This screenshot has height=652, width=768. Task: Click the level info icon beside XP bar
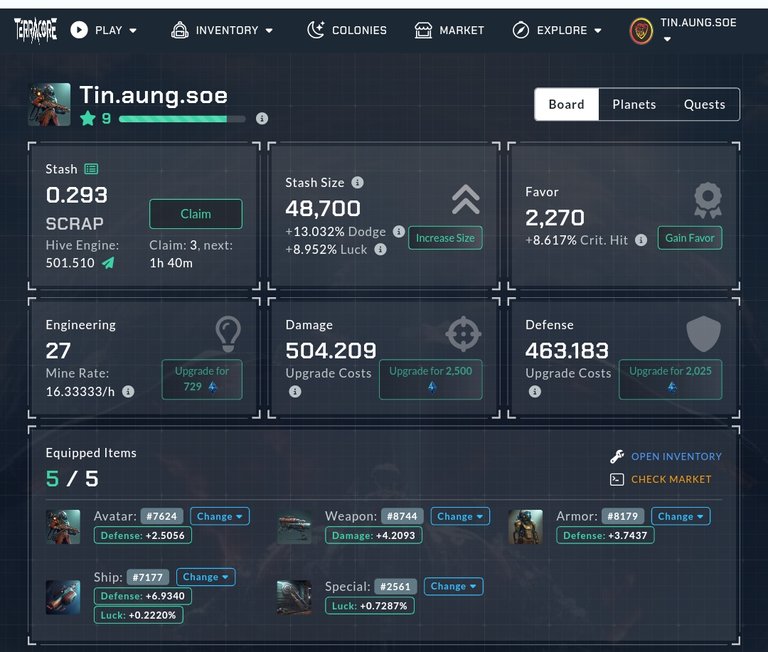tap(262, 119)
